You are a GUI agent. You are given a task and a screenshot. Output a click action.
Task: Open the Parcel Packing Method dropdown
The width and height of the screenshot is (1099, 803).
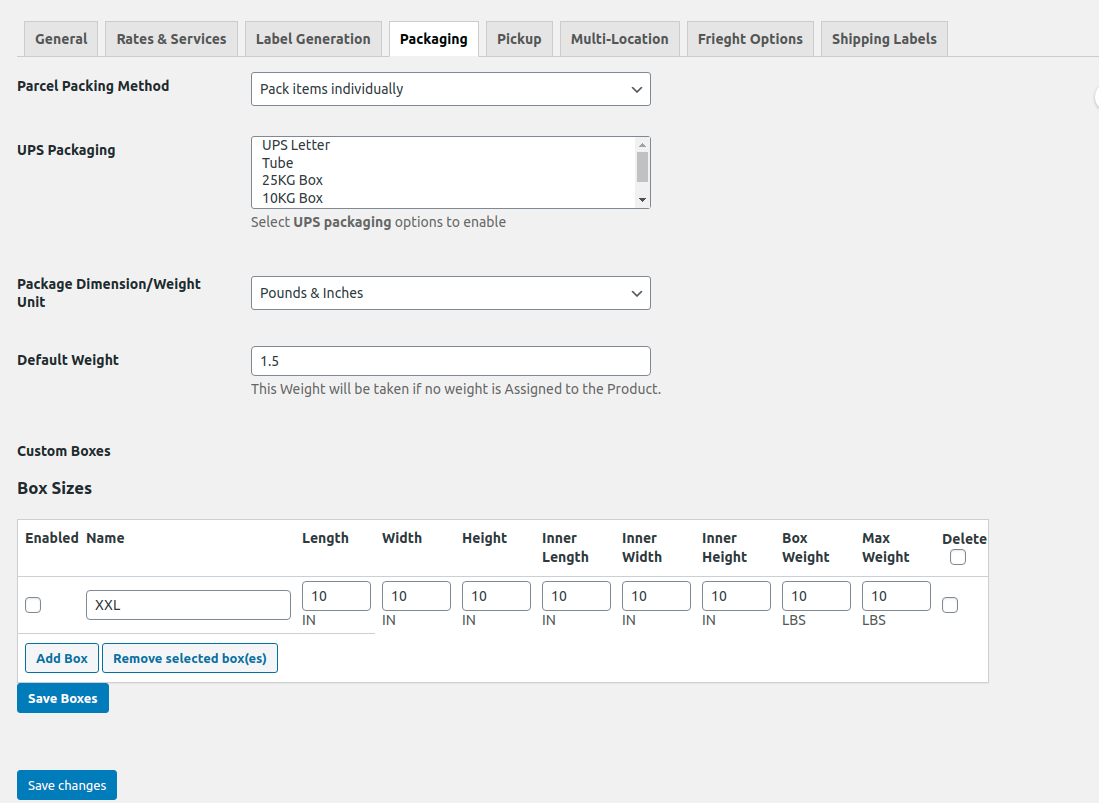pyautogui.click(x=450, y=89)
